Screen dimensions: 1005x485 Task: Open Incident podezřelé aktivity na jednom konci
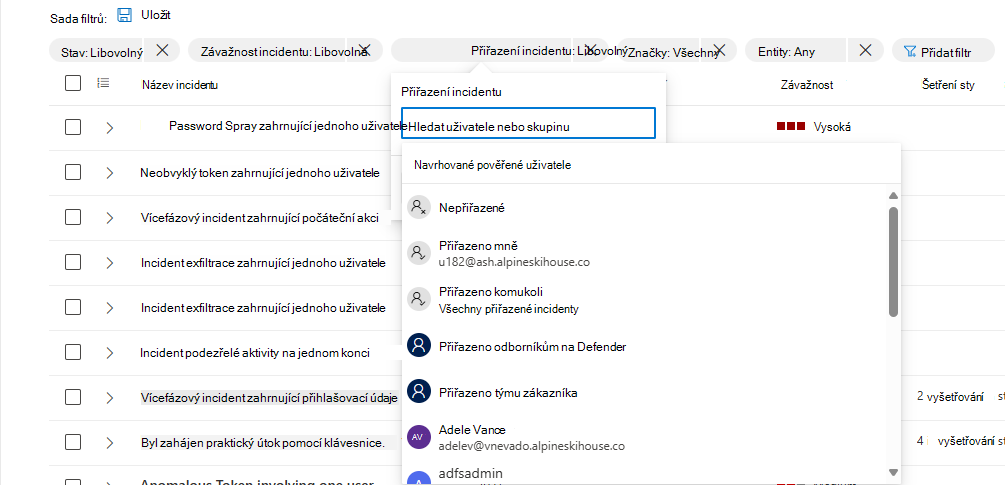pyautogui.click(x=255, y=352)
